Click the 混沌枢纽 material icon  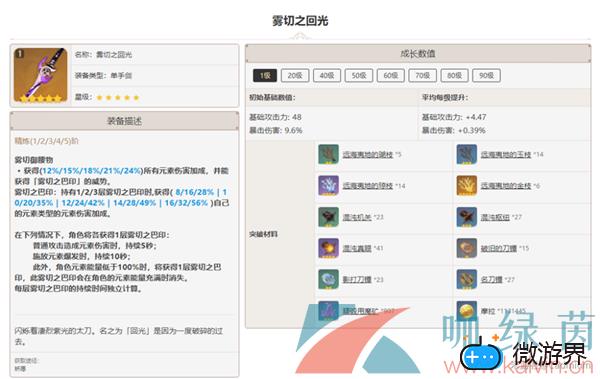point(466,217)
